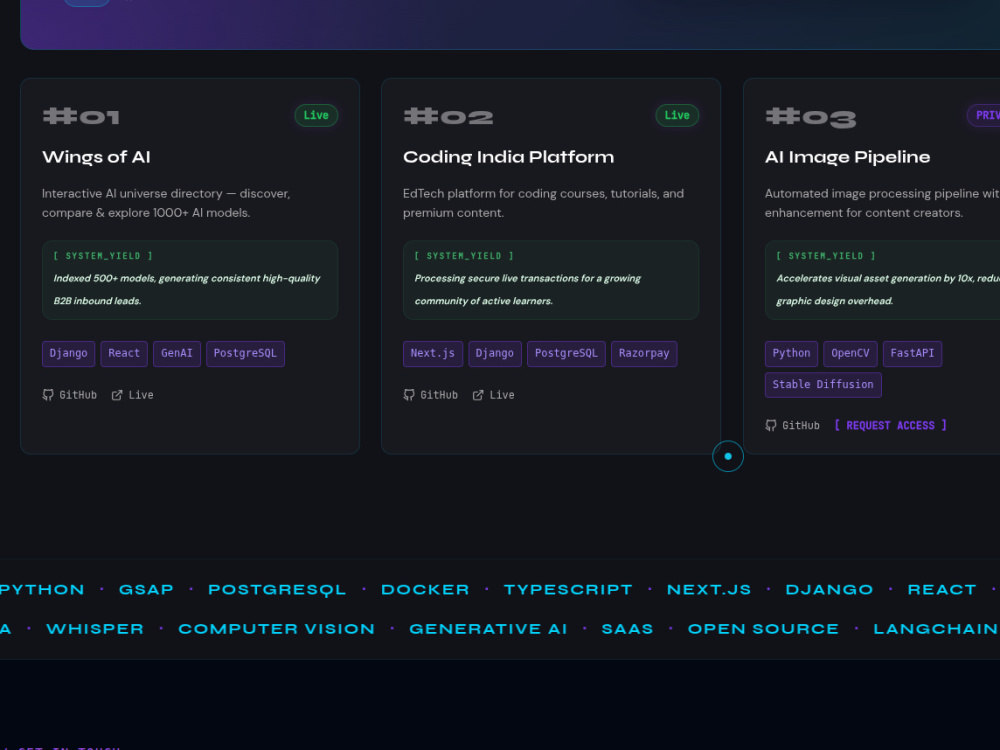Viewport: 1000px width, 750px height.
Task: Click 'Automated image processing pipeline' description
Action: coord(883,203)
